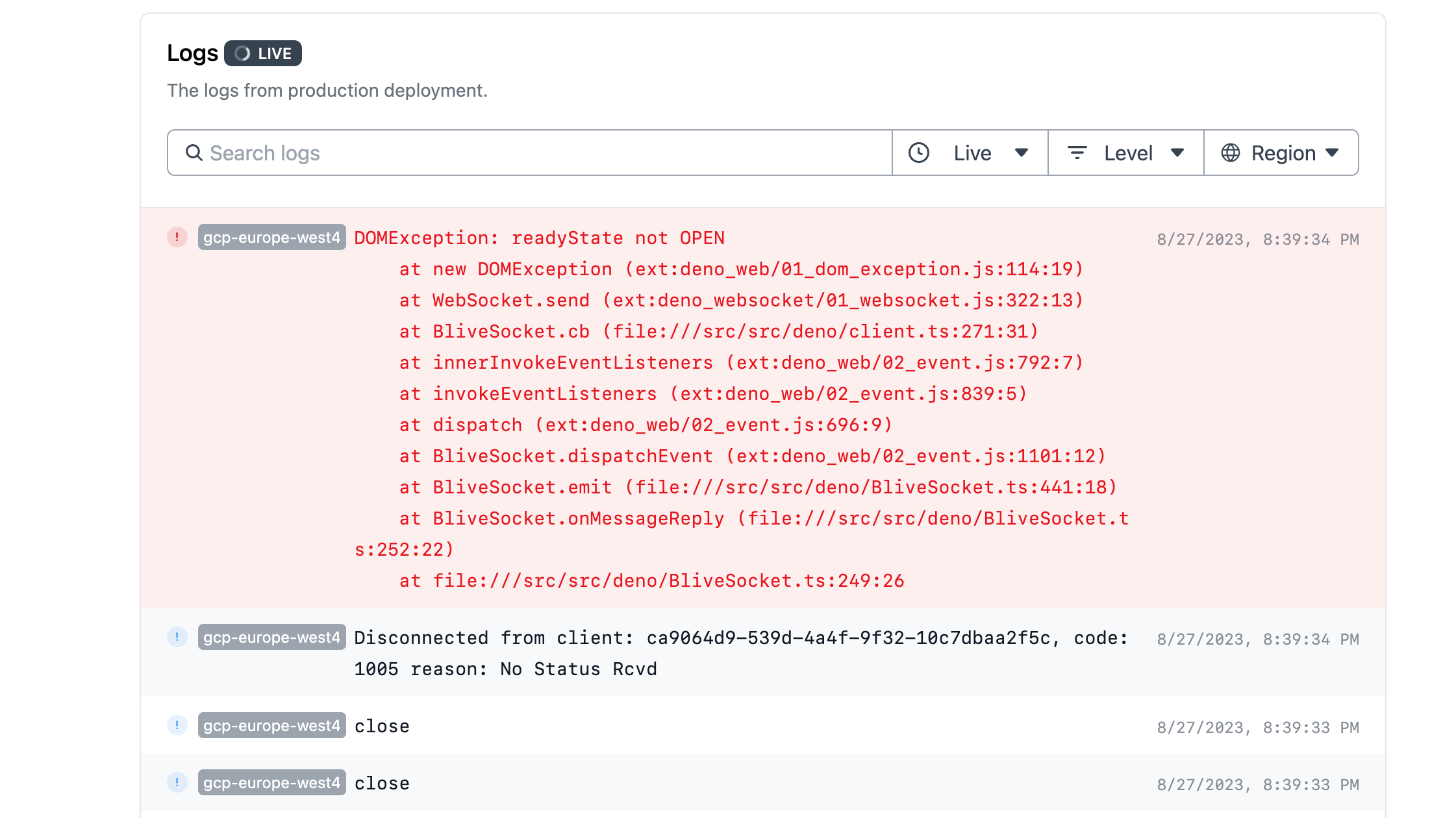This screenshot has width=1456, height=818.
Task: Click the Logs heading text
Action: pyautogui.click(x=192, y=53)
